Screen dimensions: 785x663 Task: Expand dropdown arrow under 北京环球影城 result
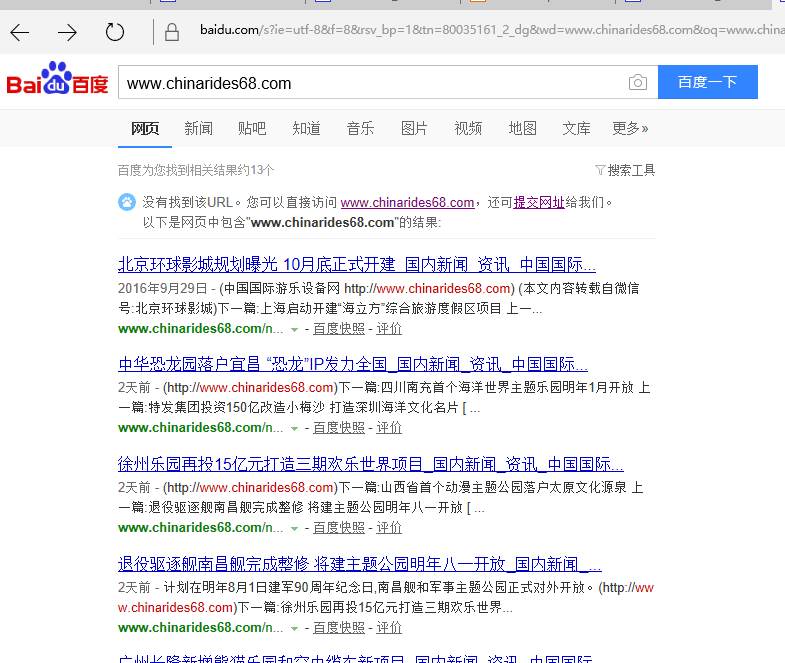[294, 329]
